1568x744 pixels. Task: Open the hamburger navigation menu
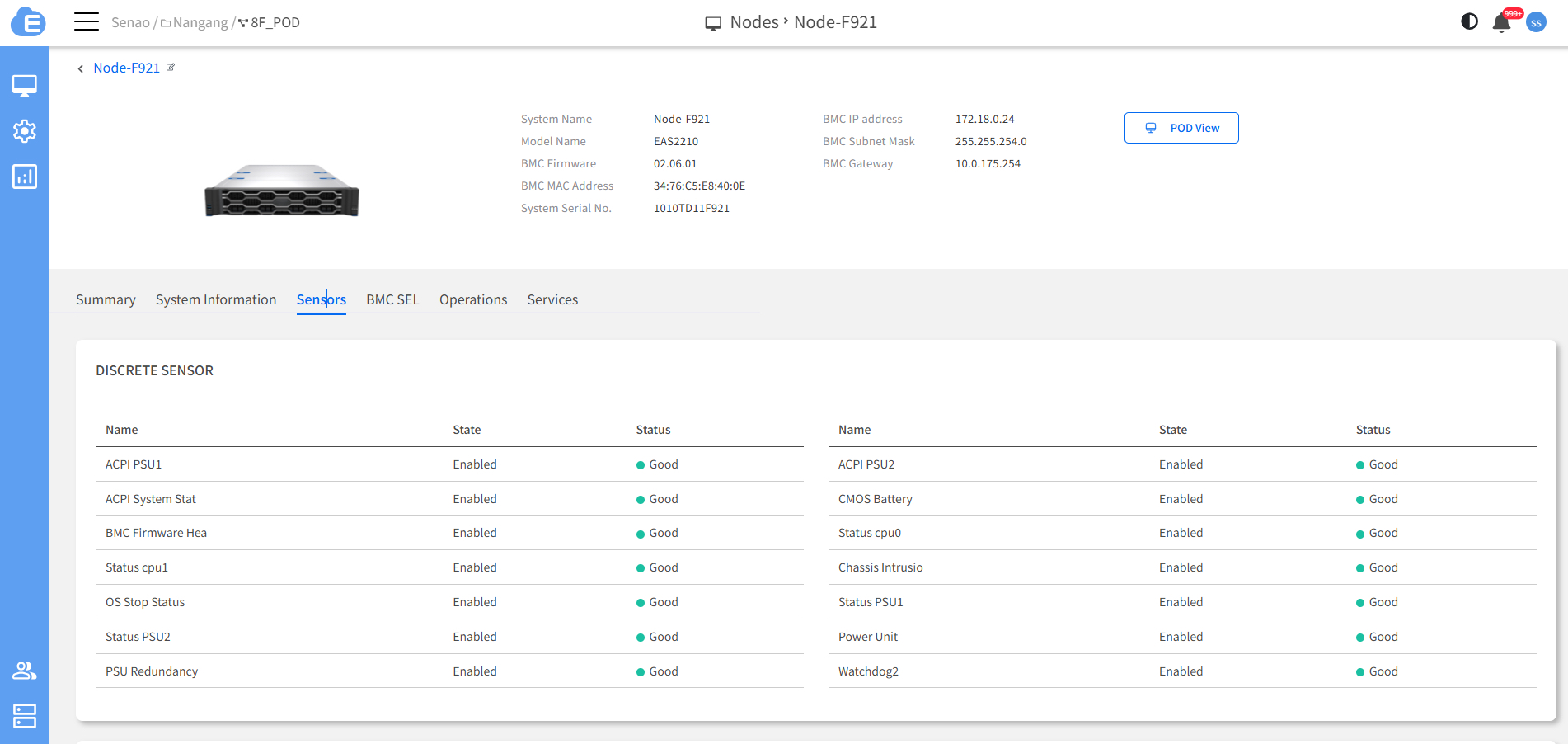[x=87, y=22]
